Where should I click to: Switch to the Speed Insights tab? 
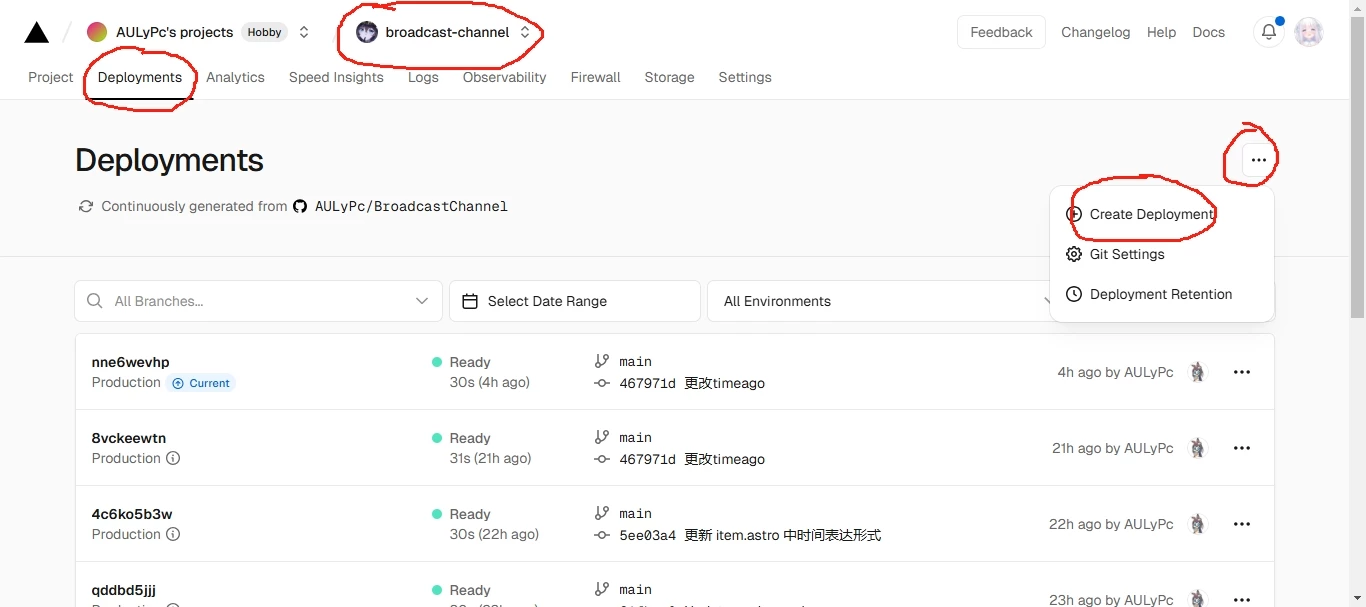coord(336,77)
